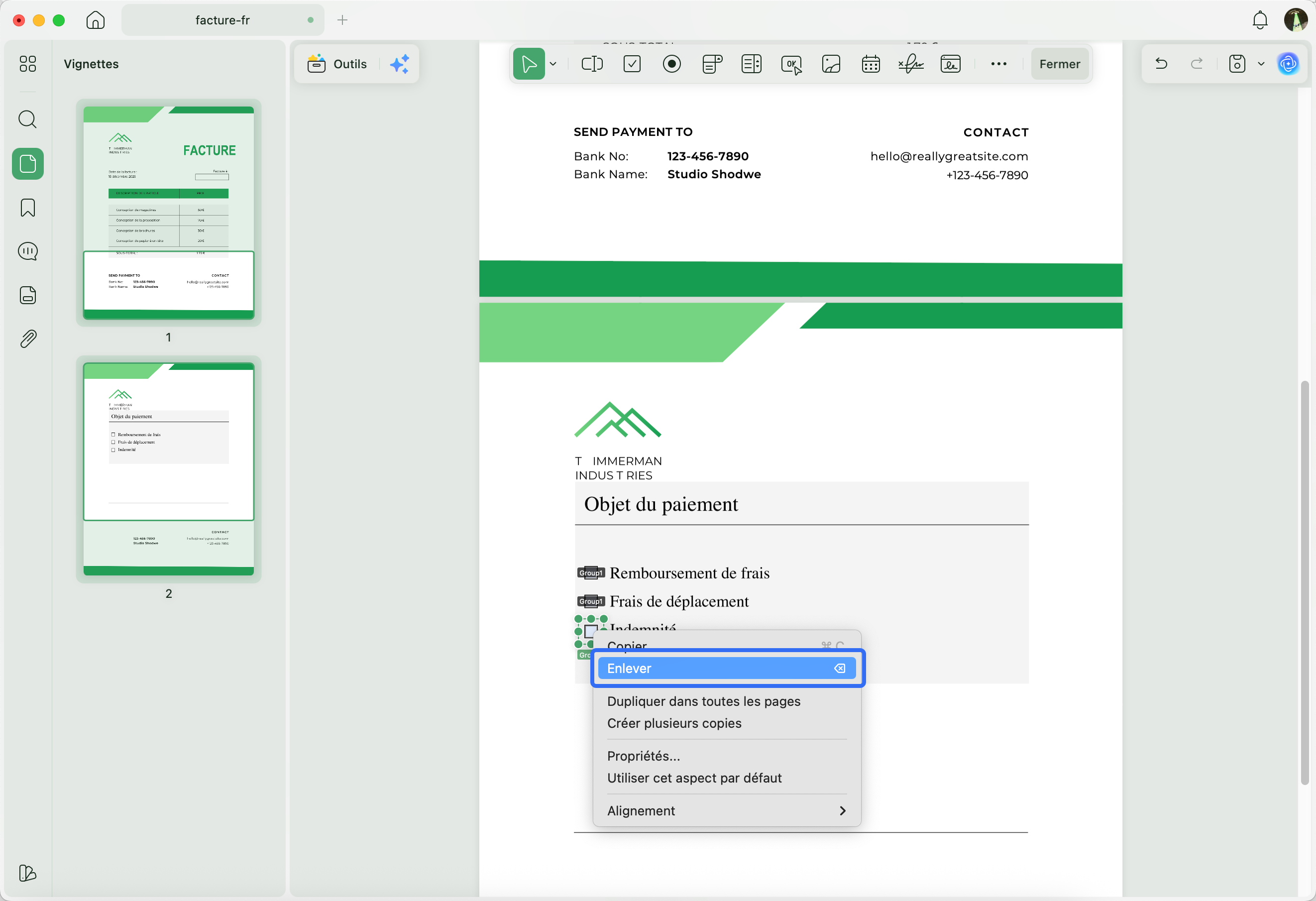Image resolution: width=1316 pixels, height=901 pixels.
Task: Undo the last action
Action: (x=1161, y=63)
